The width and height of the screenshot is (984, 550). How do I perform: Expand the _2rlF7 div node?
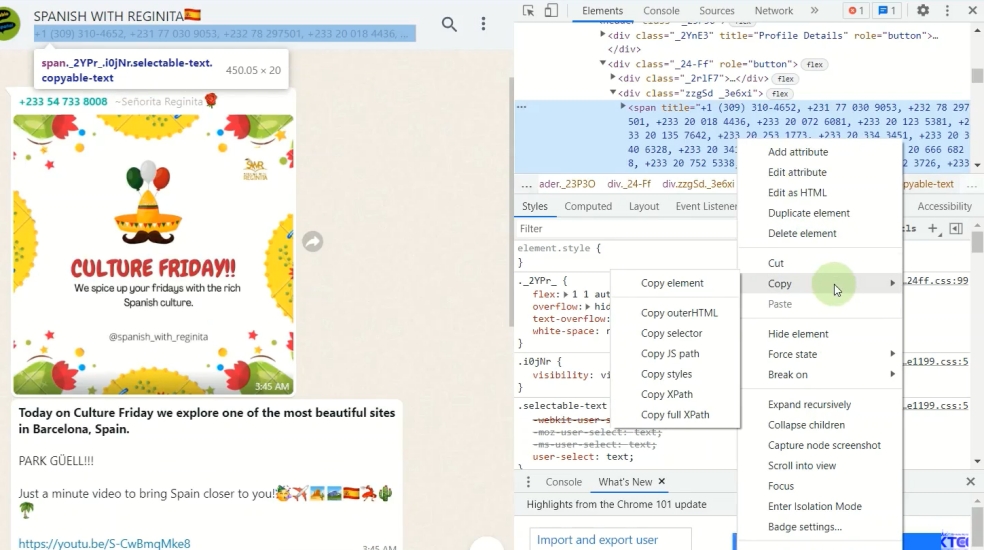(x=613, y=78)
